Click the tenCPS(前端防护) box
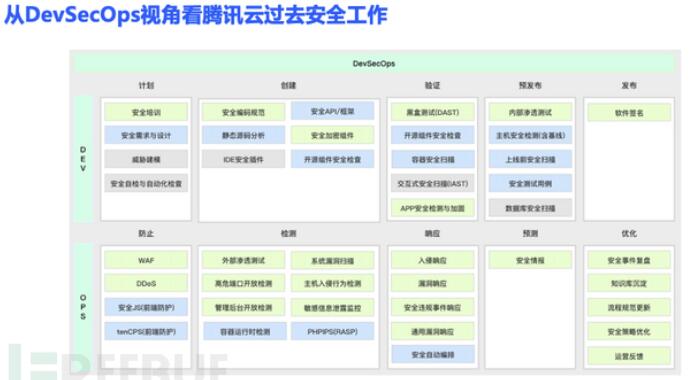The height and width of the screenshot is (380, 690). 146,331
